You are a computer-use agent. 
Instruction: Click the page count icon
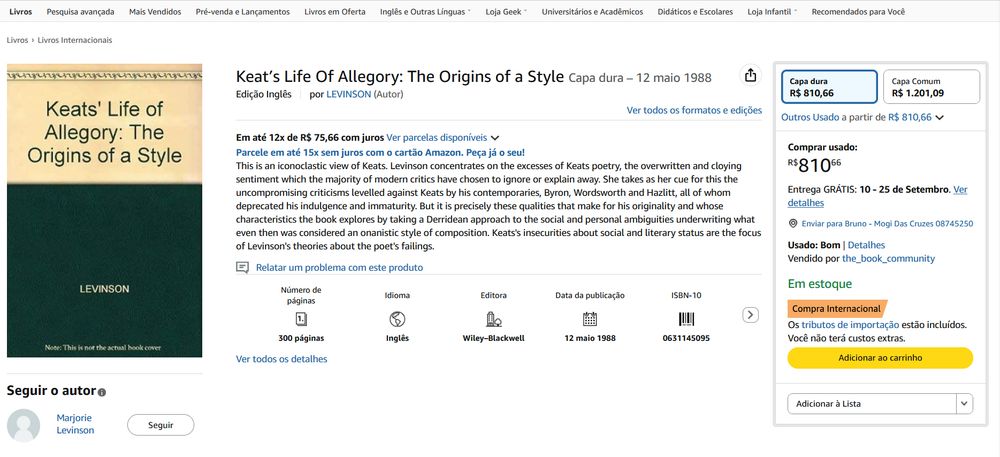click(x=302, y=319)
